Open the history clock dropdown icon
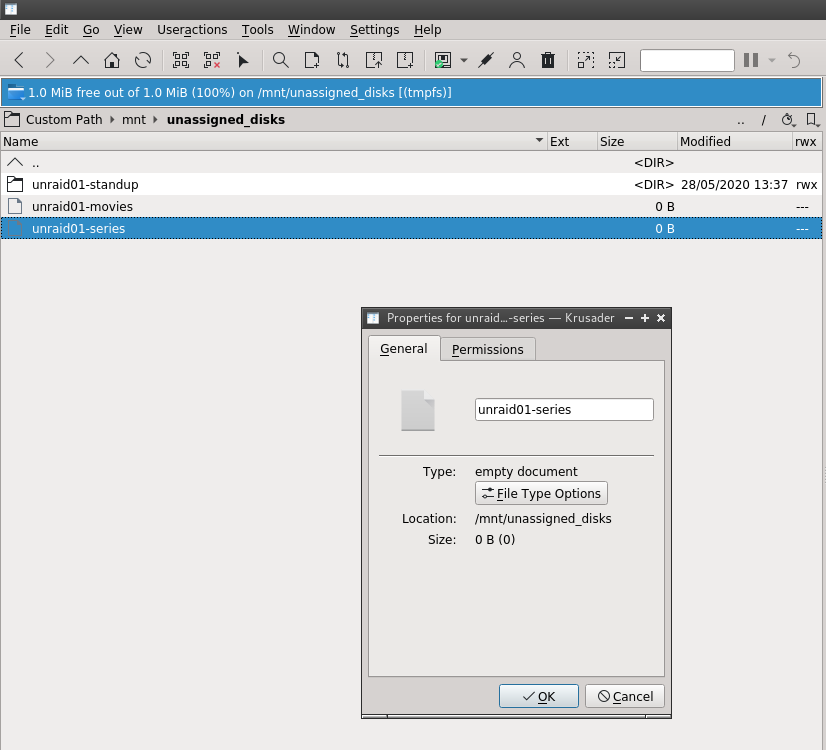 click(788, 120)
